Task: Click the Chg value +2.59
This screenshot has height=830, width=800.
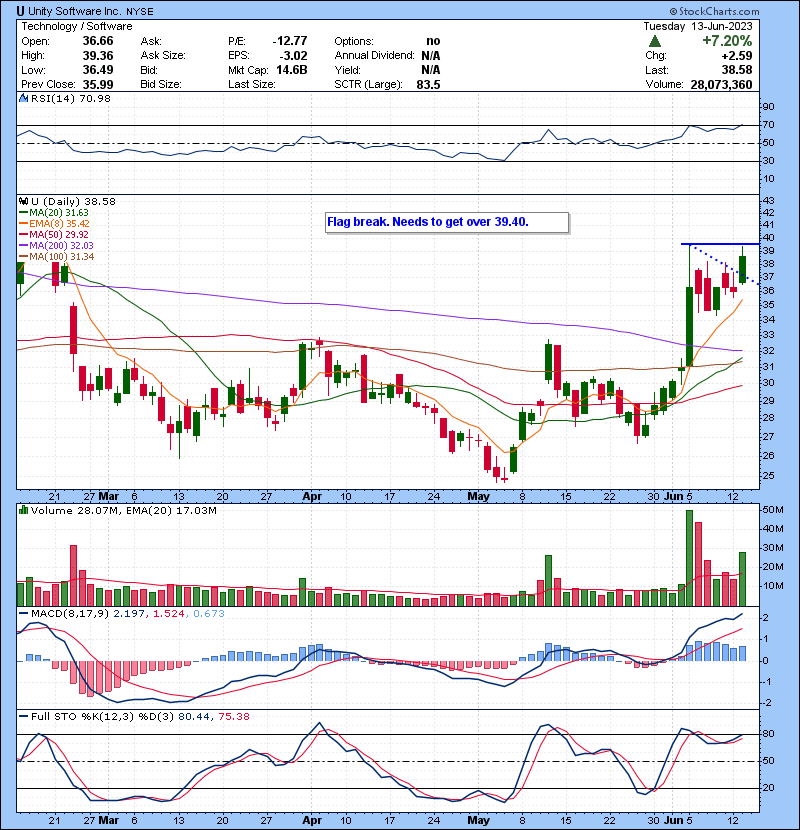Action: pos(736,56)
